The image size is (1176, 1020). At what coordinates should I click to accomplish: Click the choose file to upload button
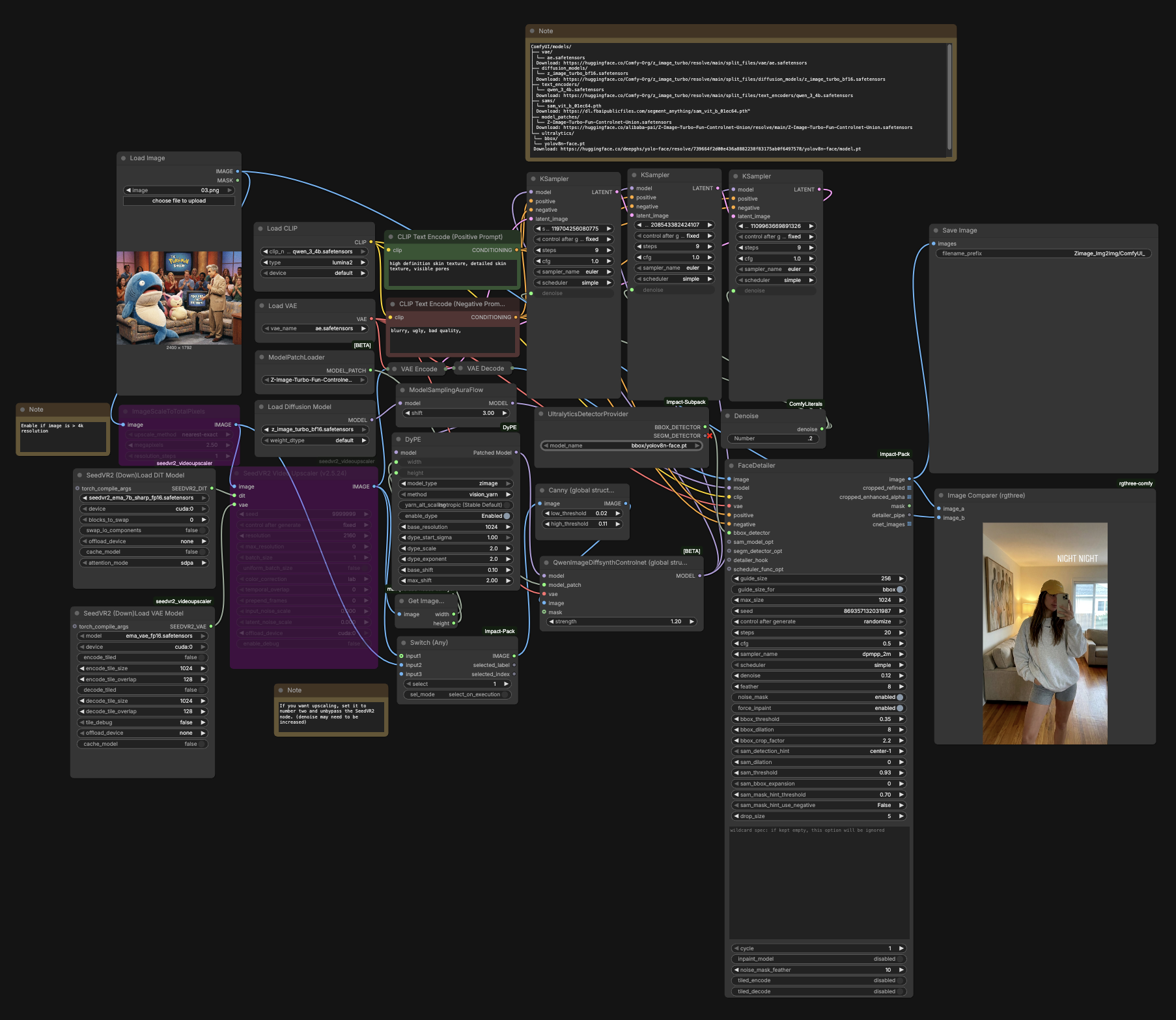pos(179,201)
